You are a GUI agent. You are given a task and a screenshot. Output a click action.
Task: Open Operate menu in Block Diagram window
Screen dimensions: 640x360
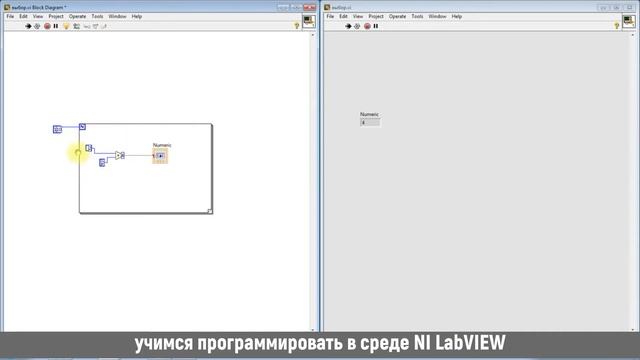pos(77,16)
